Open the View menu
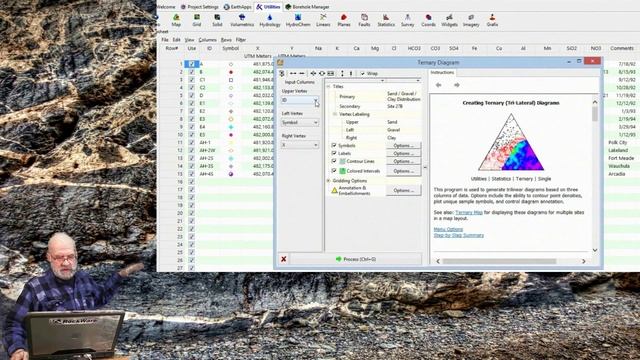The image size is (640, 360). (189, 40)
